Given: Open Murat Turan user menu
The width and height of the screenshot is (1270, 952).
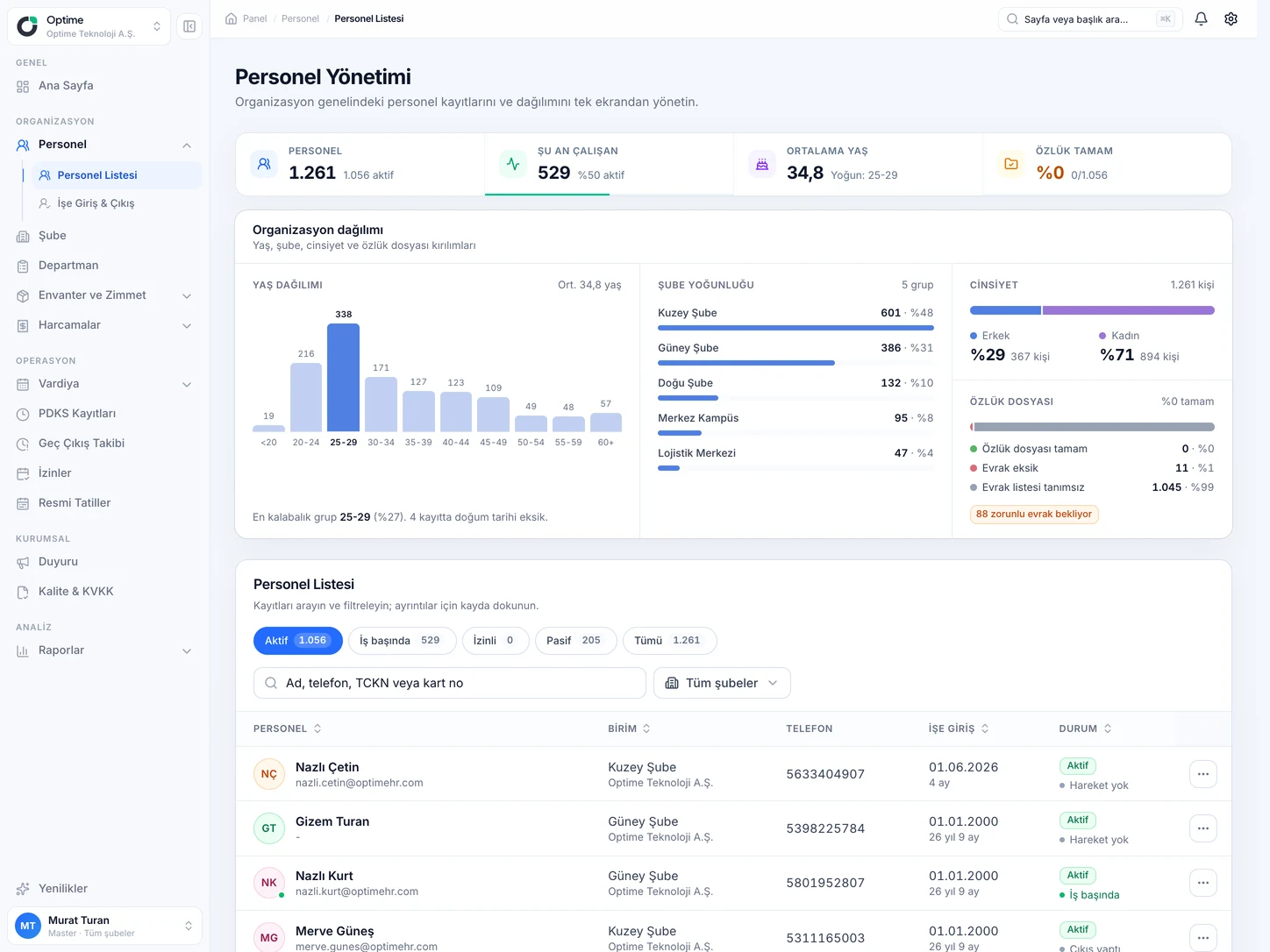Looking at the screenshot, I should click(105, 926).
